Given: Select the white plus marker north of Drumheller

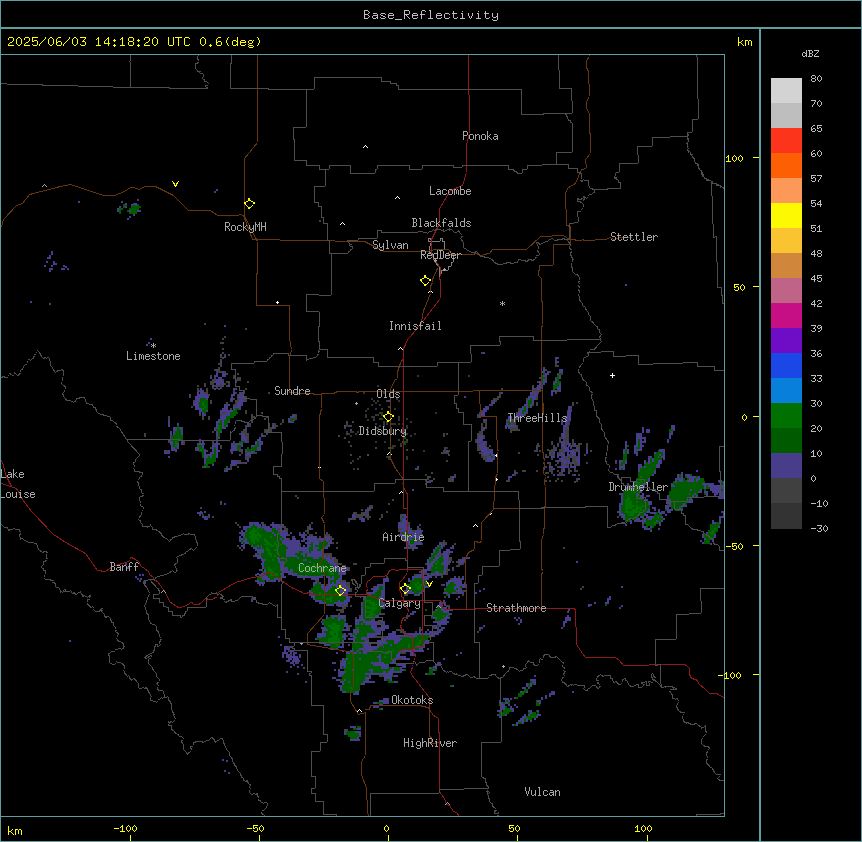Looking at the screenshot, I should [x=612, y=375].
